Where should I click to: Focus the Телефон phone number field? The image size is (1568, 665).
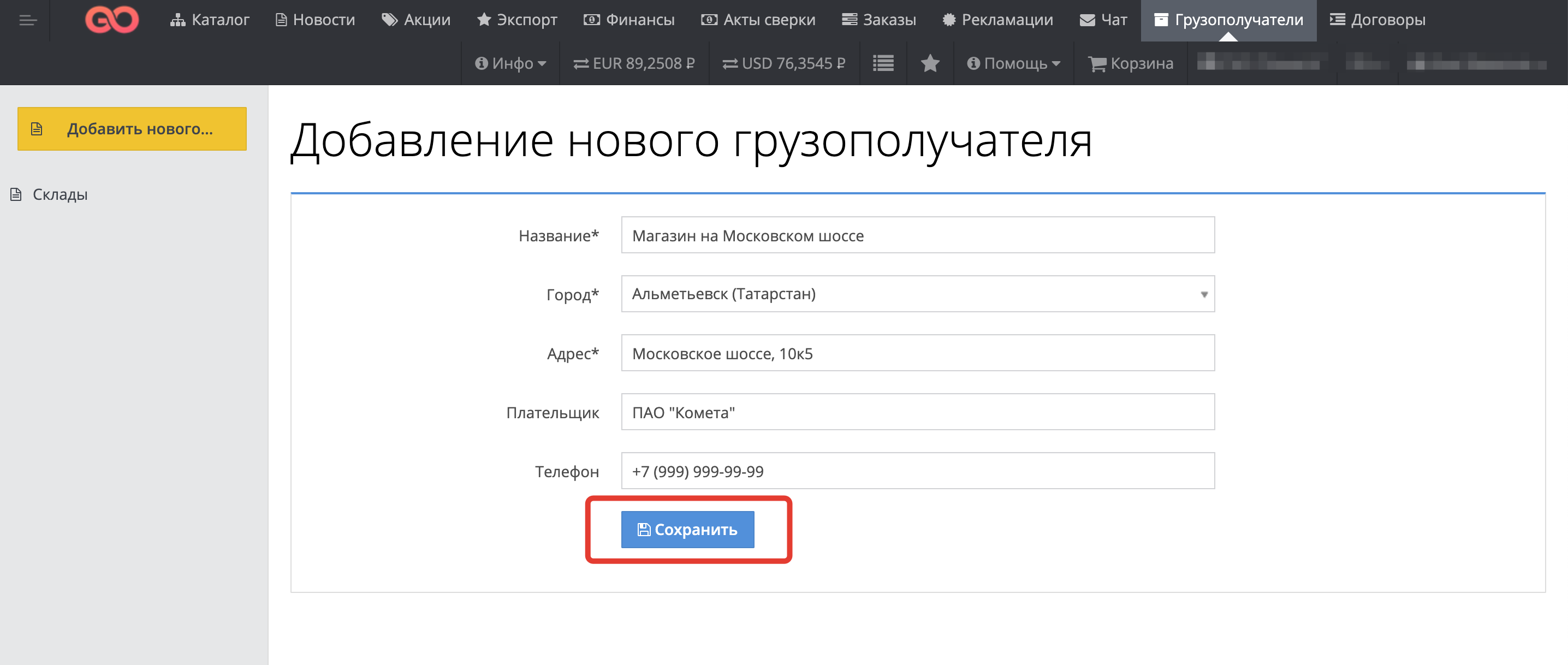point(917,471)
